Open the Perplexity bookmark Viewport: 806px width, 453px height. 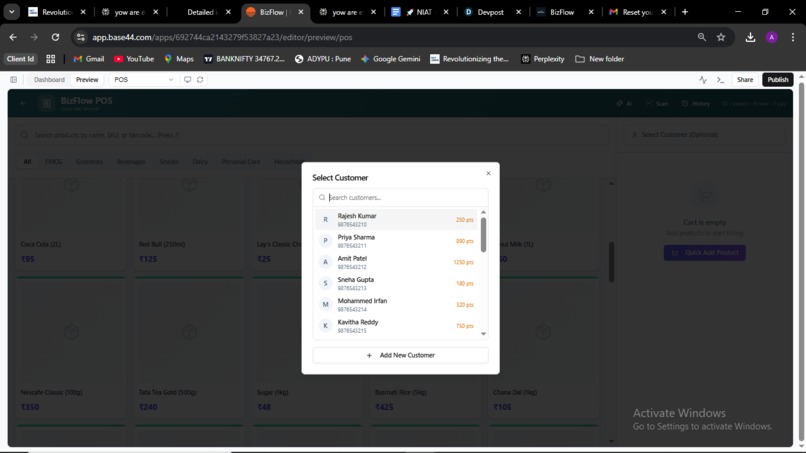click(543, 59)
